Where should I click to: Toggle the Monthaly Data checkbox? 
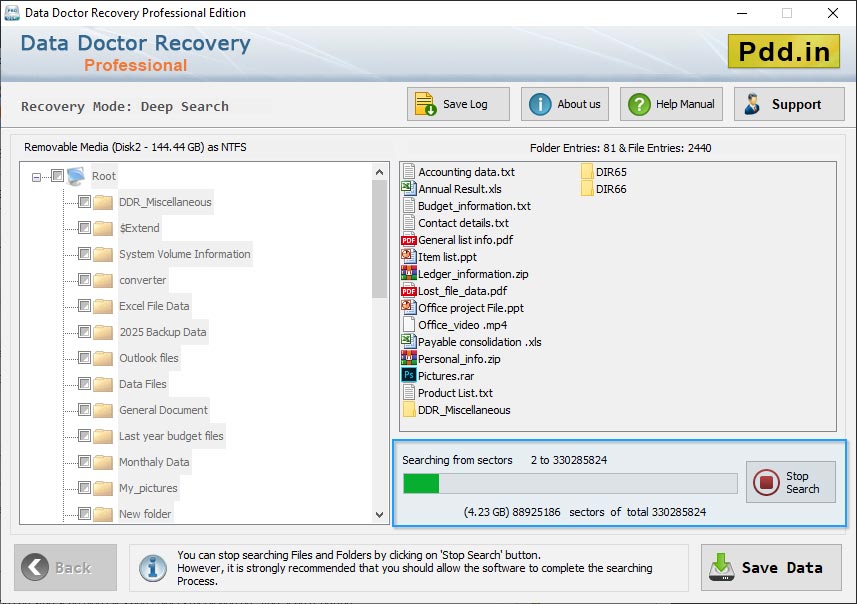pyautogui.click(x=84, y=461)
